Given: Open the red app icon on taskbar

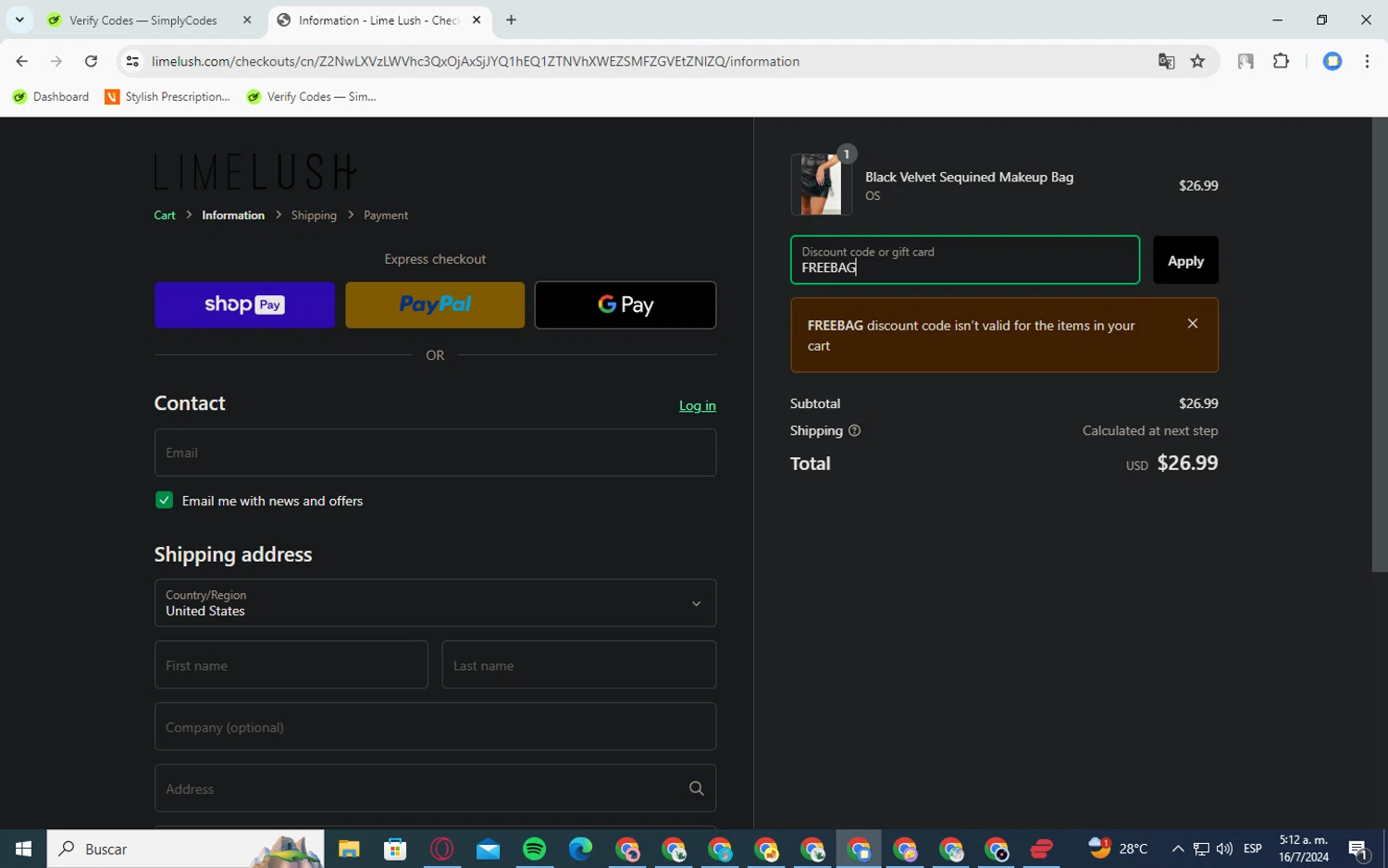Looking at the screenshot, I should click(1042, 849).
